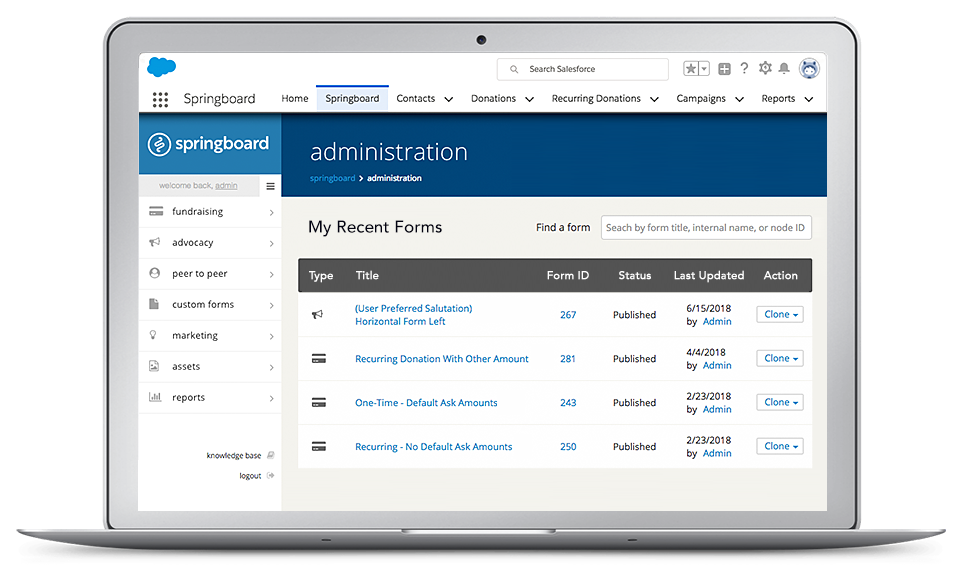Click card type icon for form 243
Viewport: 966px width, 565px height.
319,402
